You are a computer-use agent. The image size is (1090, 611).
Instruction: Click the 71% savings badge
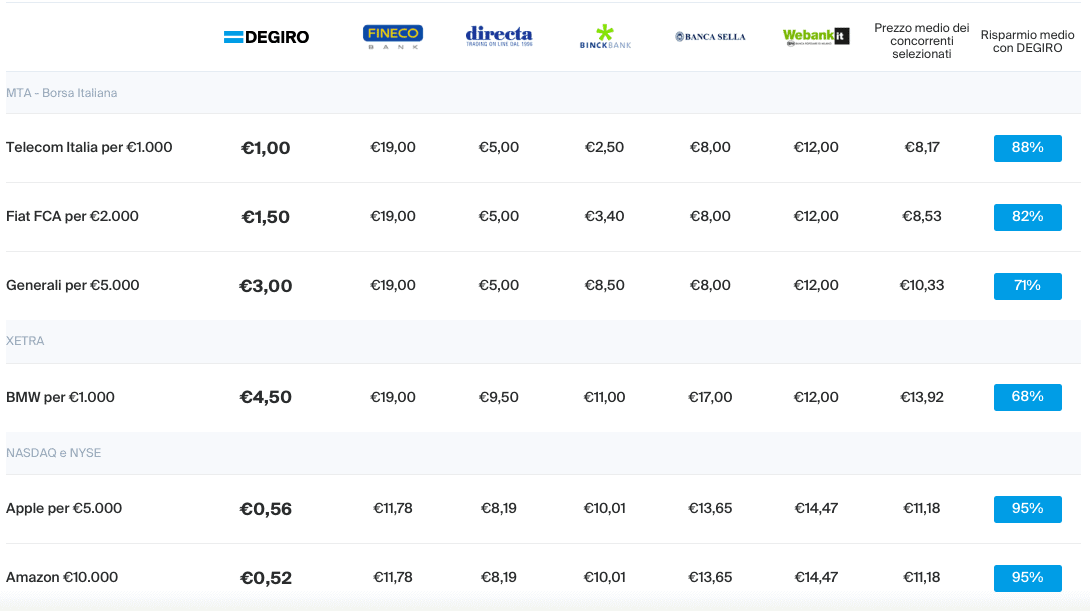click(x=1027, y=286)
